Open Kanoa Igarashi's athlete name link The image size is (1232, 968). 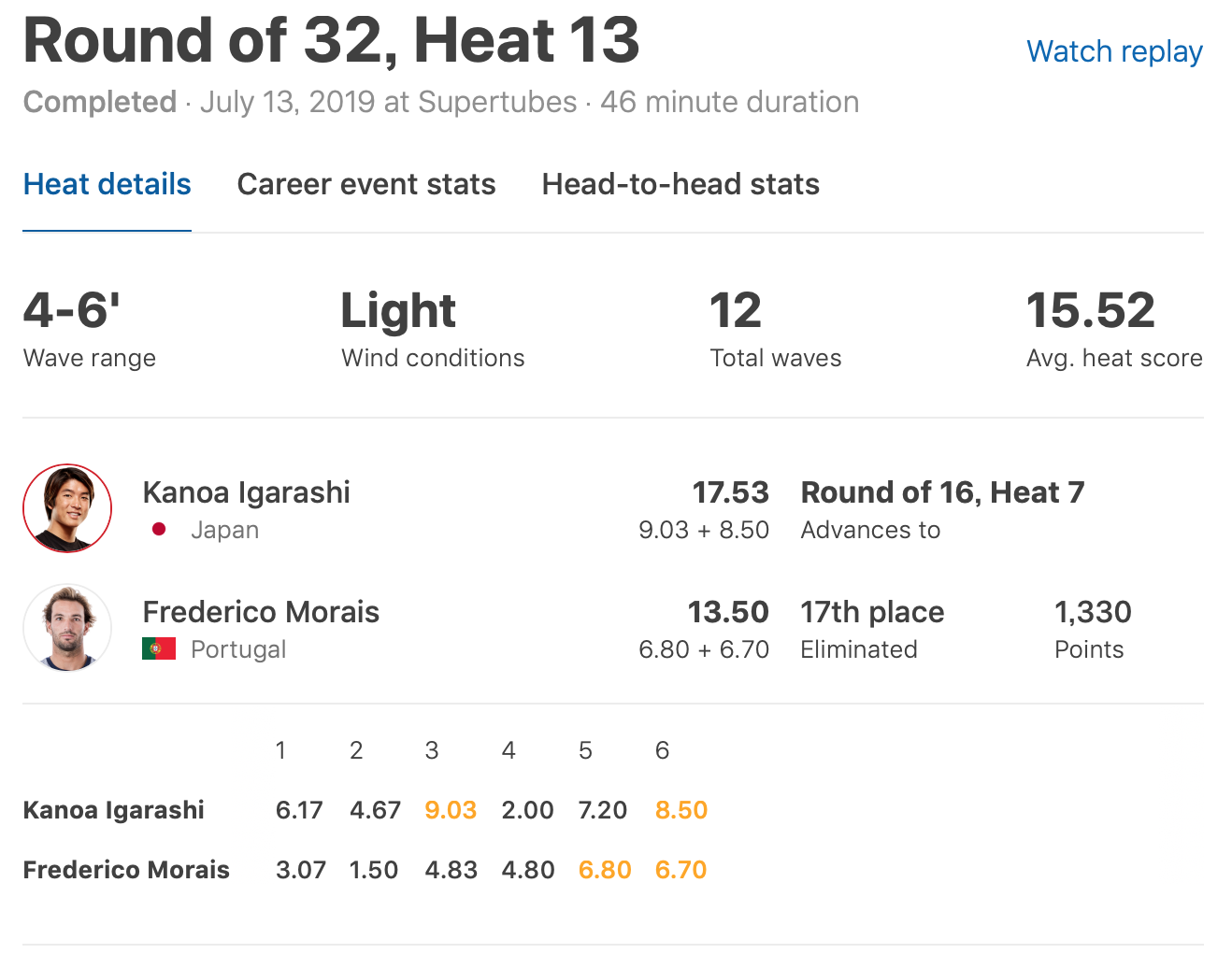click(246, 492)
